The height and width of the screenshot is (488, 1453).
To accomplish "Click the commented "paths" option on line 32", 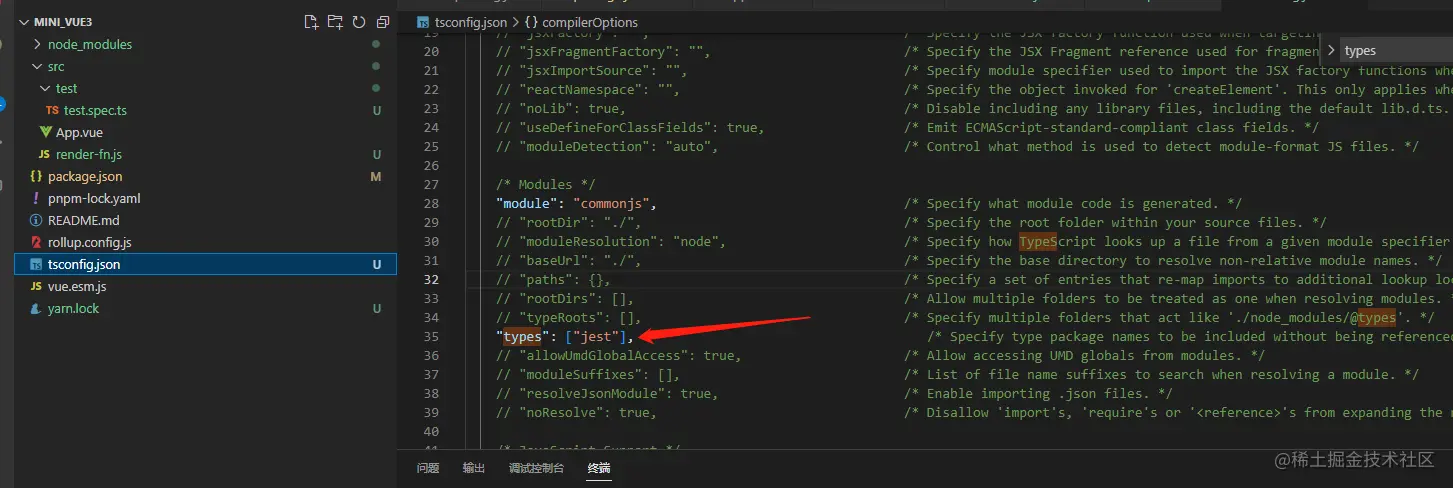I will point(552,280).
